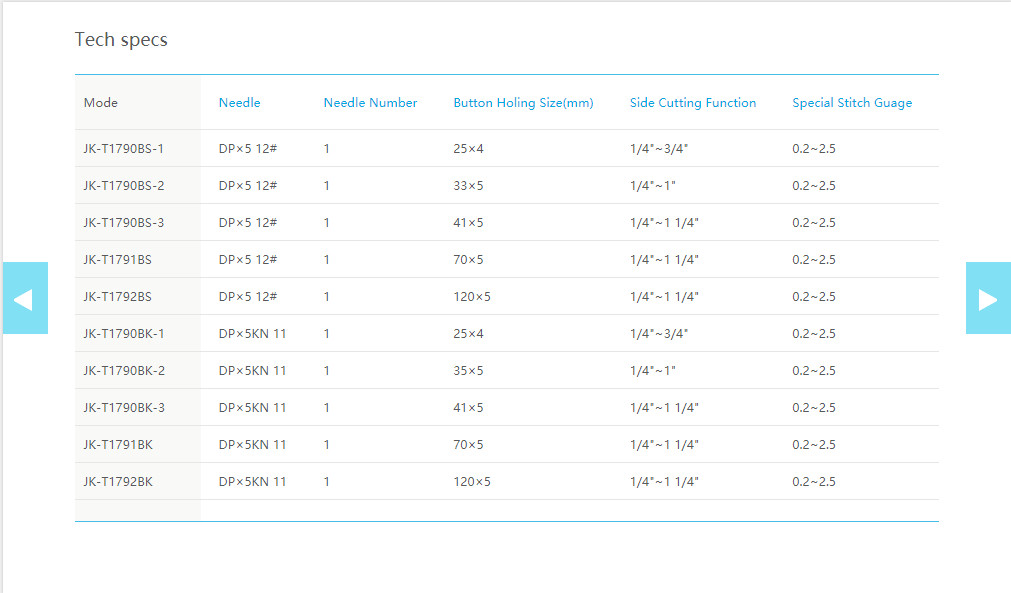Viewport: 1011px width, 593px height.
Task: Select 0.2~2.5 stitch gauge for JK-T1791BS
Action: [814, 260]
